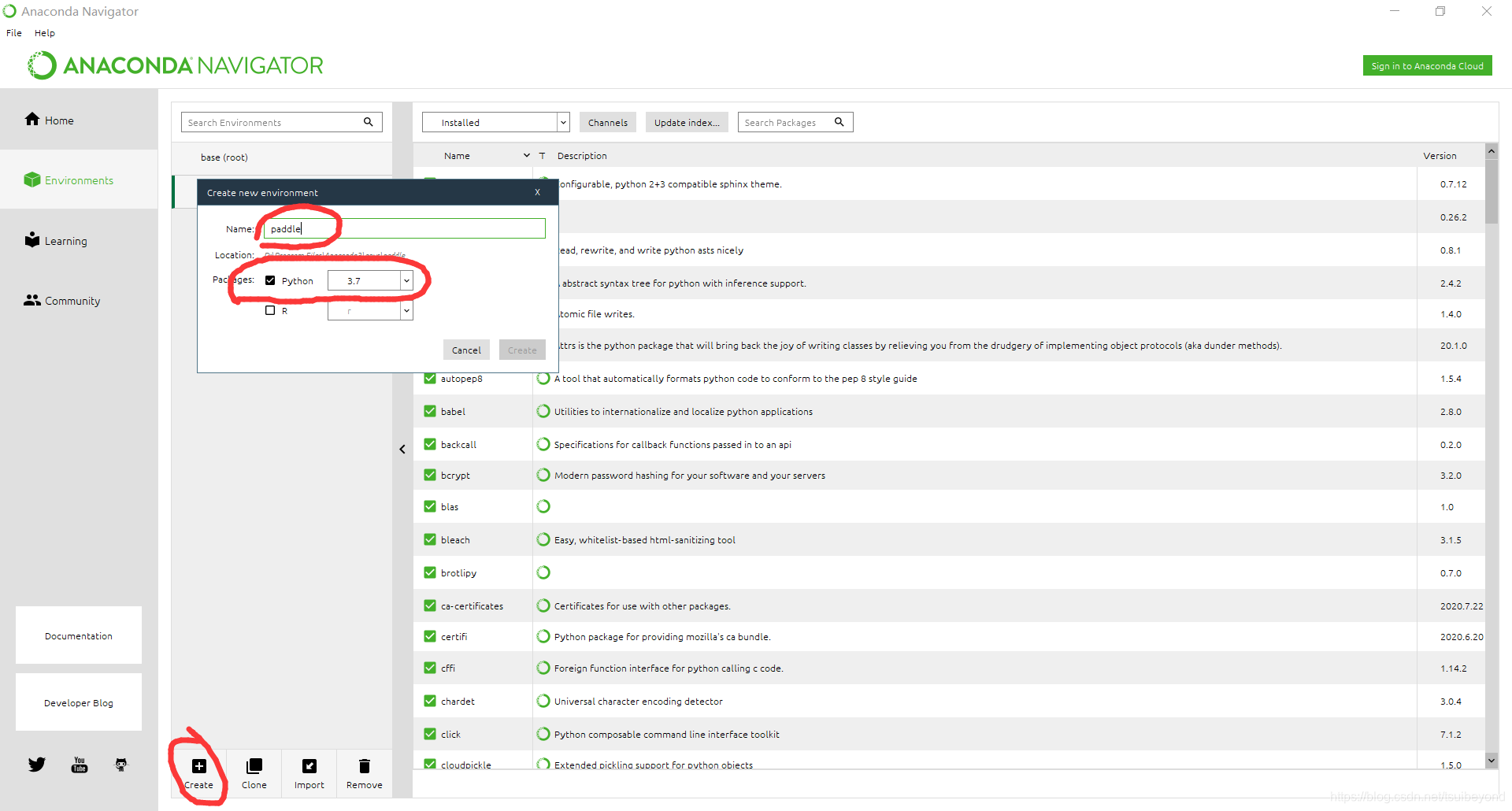Click the babel package status circle
1512x811 pixels.
[x=543, y=411]
